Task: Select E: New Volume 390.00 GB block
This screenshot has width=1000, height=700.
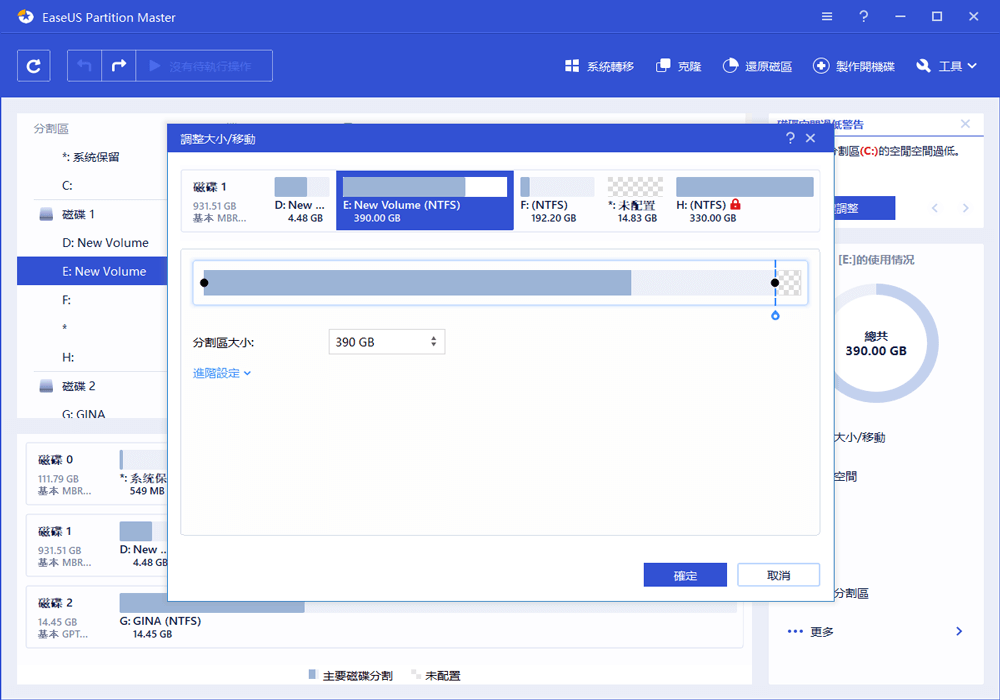Action: click(x=425, y=200)
